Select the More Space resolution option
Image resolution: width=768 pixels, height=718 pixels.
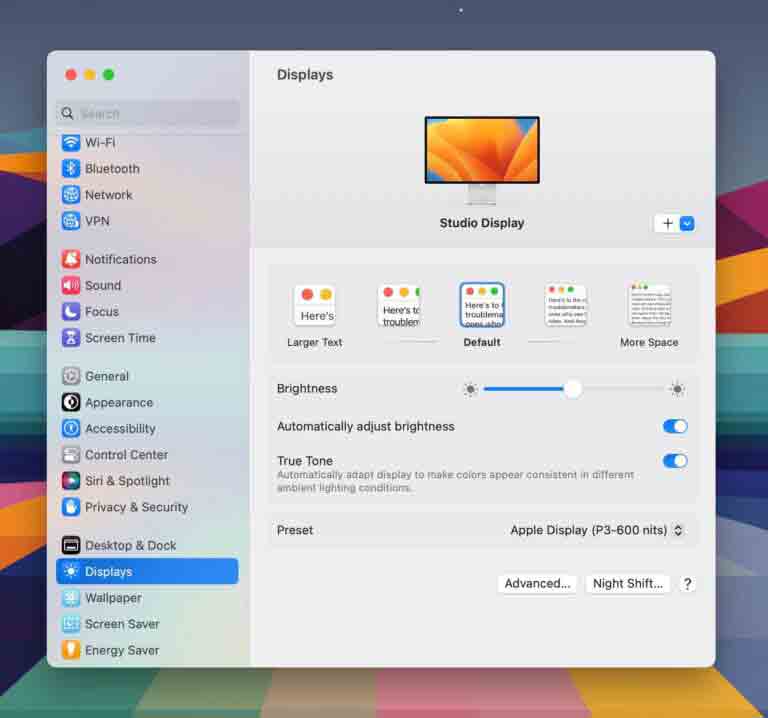649,316
